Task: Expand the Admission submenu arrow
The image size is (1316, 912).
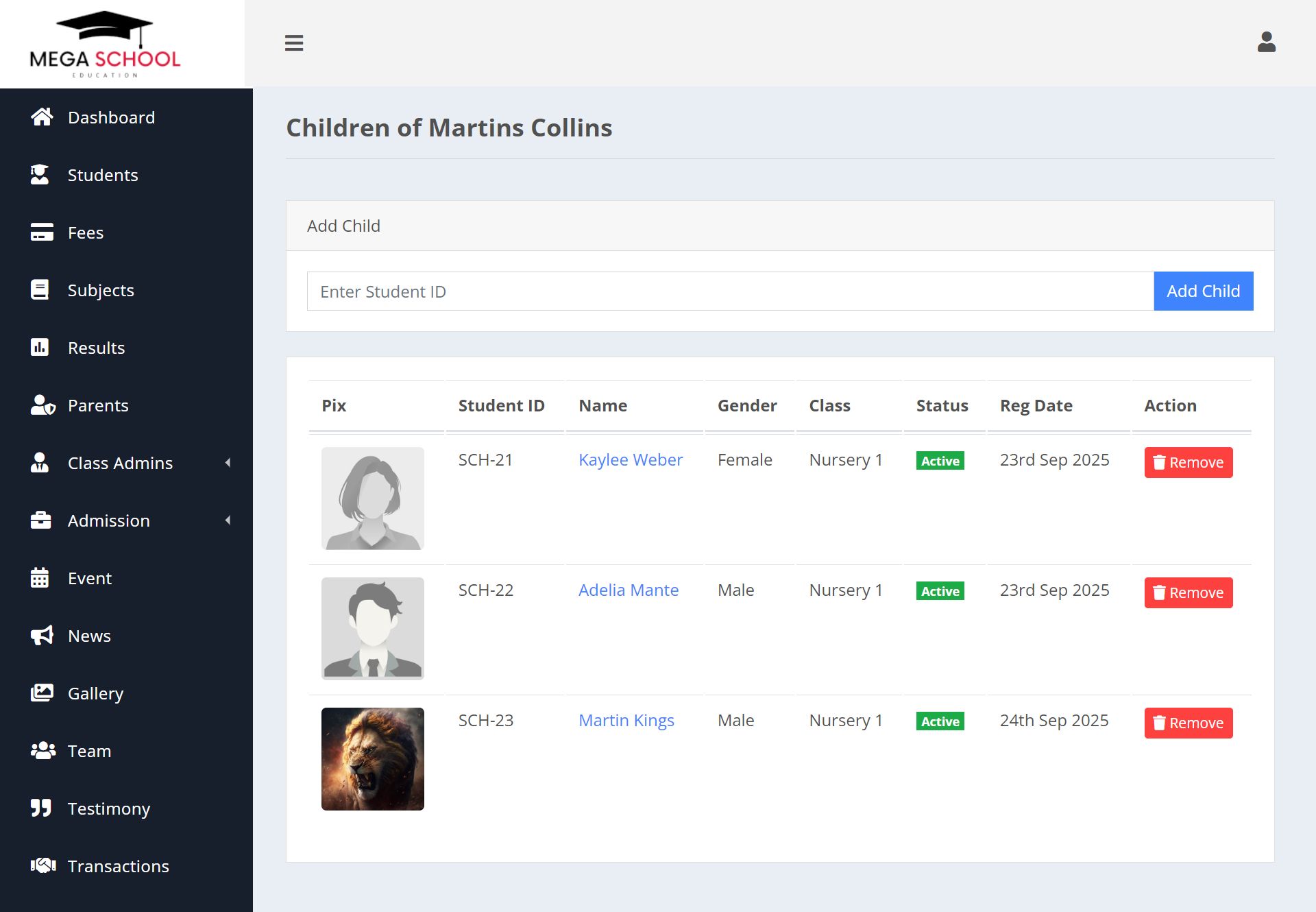Action: (228, 520)
